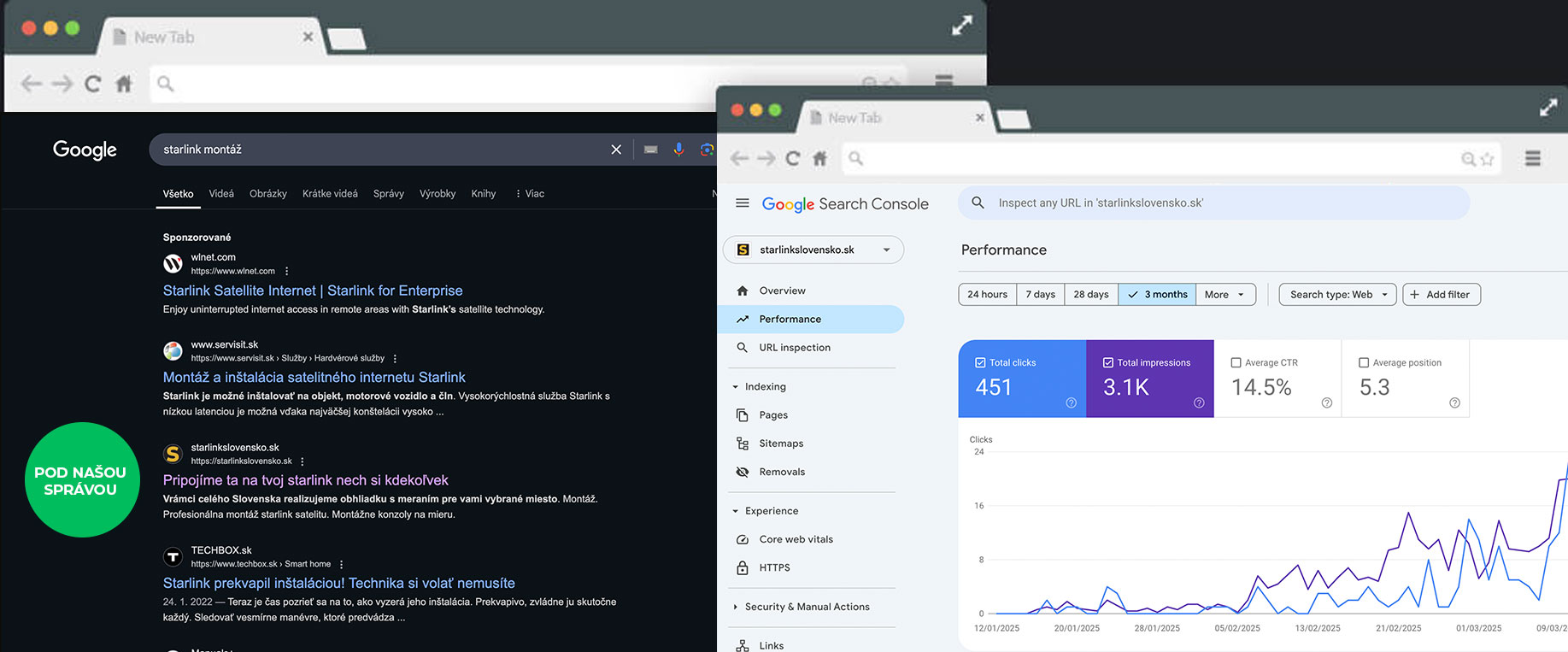Image resolution: width=1568 pixels, height=652 pixels.
Task: Click the Google logo on results page
Action: point(85,150)
